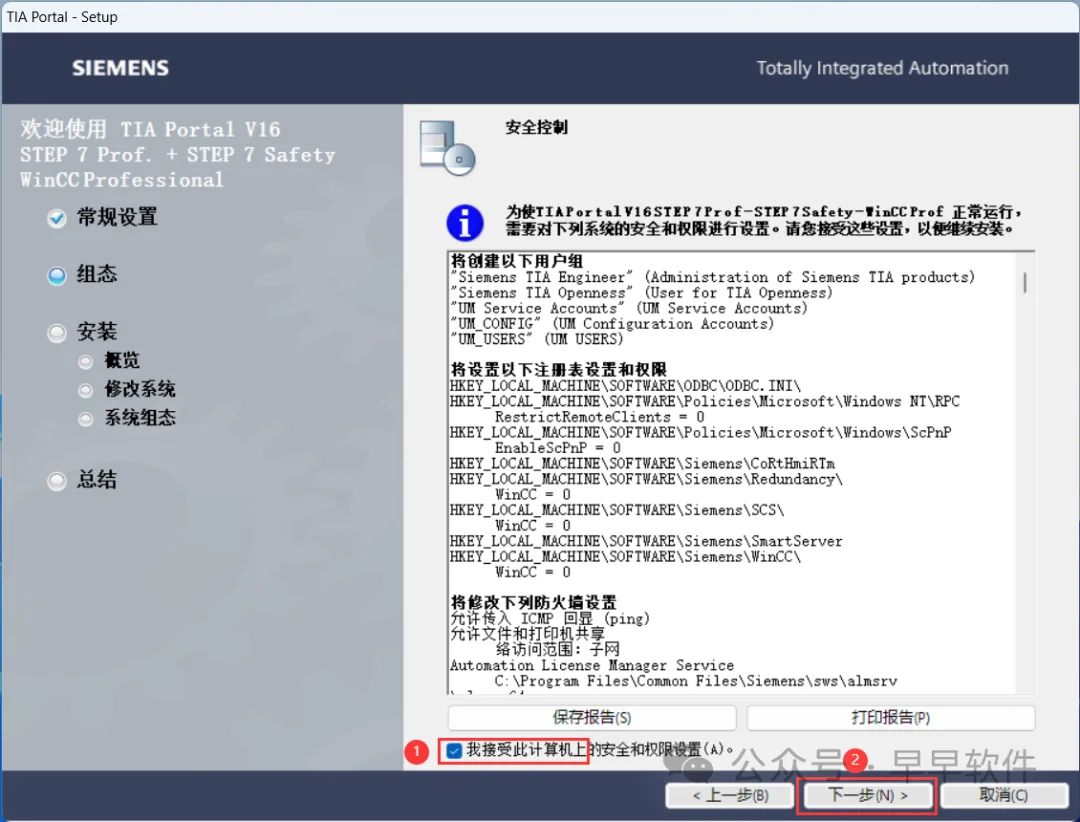Screen dimensions: 1080x822
Task: Click the 总结 label
Action: (96, 480)
